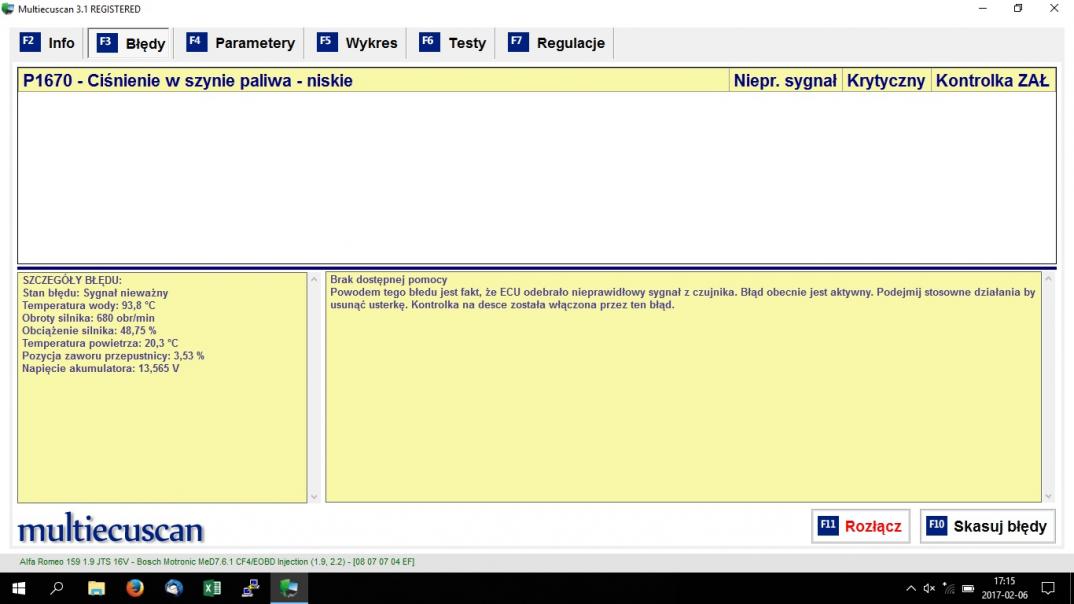Click the Multiecuscan taskbar icon
The image size is (1074, 604).
pyautogui.click(x=288, y=588)
